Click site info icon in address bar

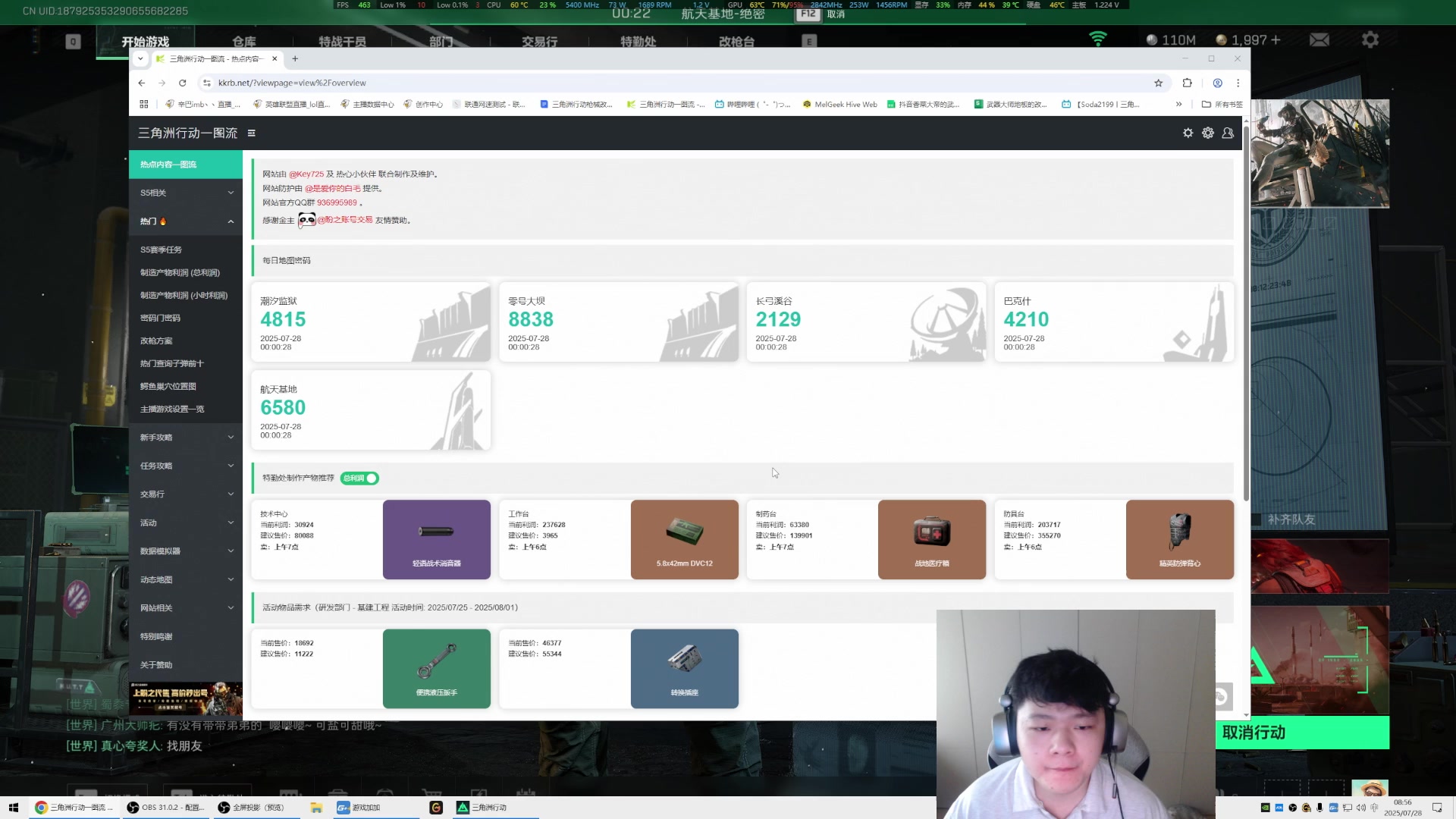[x=207, y=83]
